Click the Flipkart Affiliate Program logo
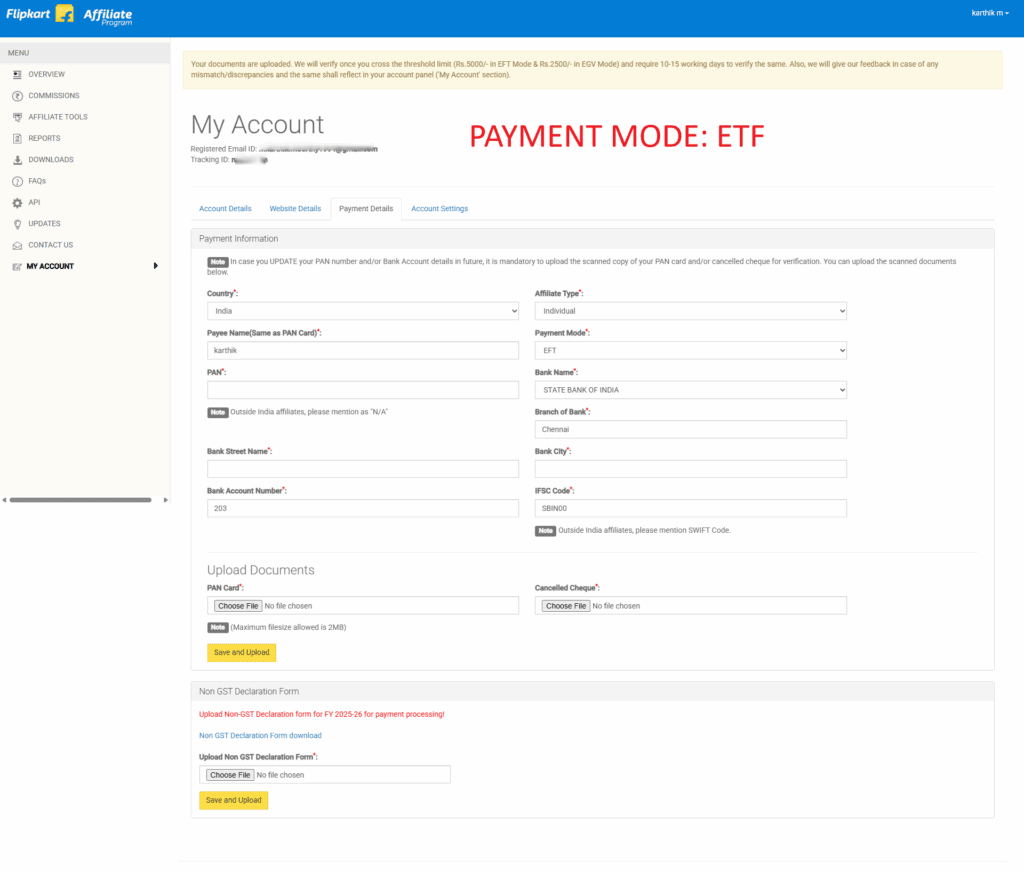This screenshot has height=872, width=1024. point(69,14)
